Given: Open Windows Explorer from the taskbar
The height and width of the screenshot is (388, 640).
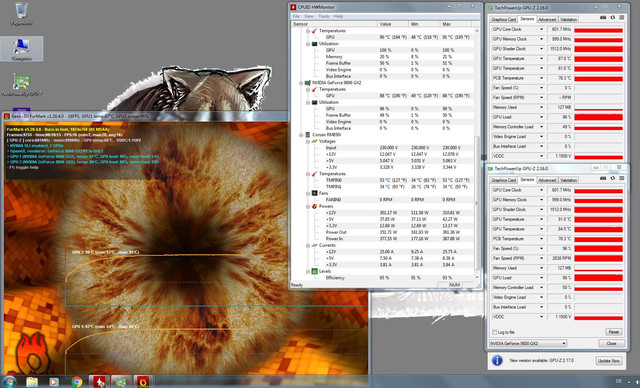Looking at the screenshot, I should [x=32, y=382].
